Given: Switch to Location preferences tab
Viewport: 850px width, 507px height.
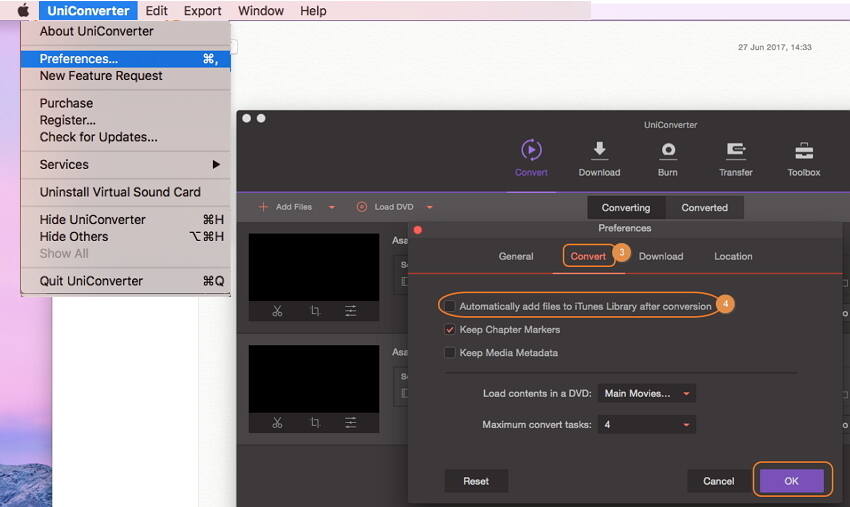Looking at the screenshot, I should [x=733, y=256].
